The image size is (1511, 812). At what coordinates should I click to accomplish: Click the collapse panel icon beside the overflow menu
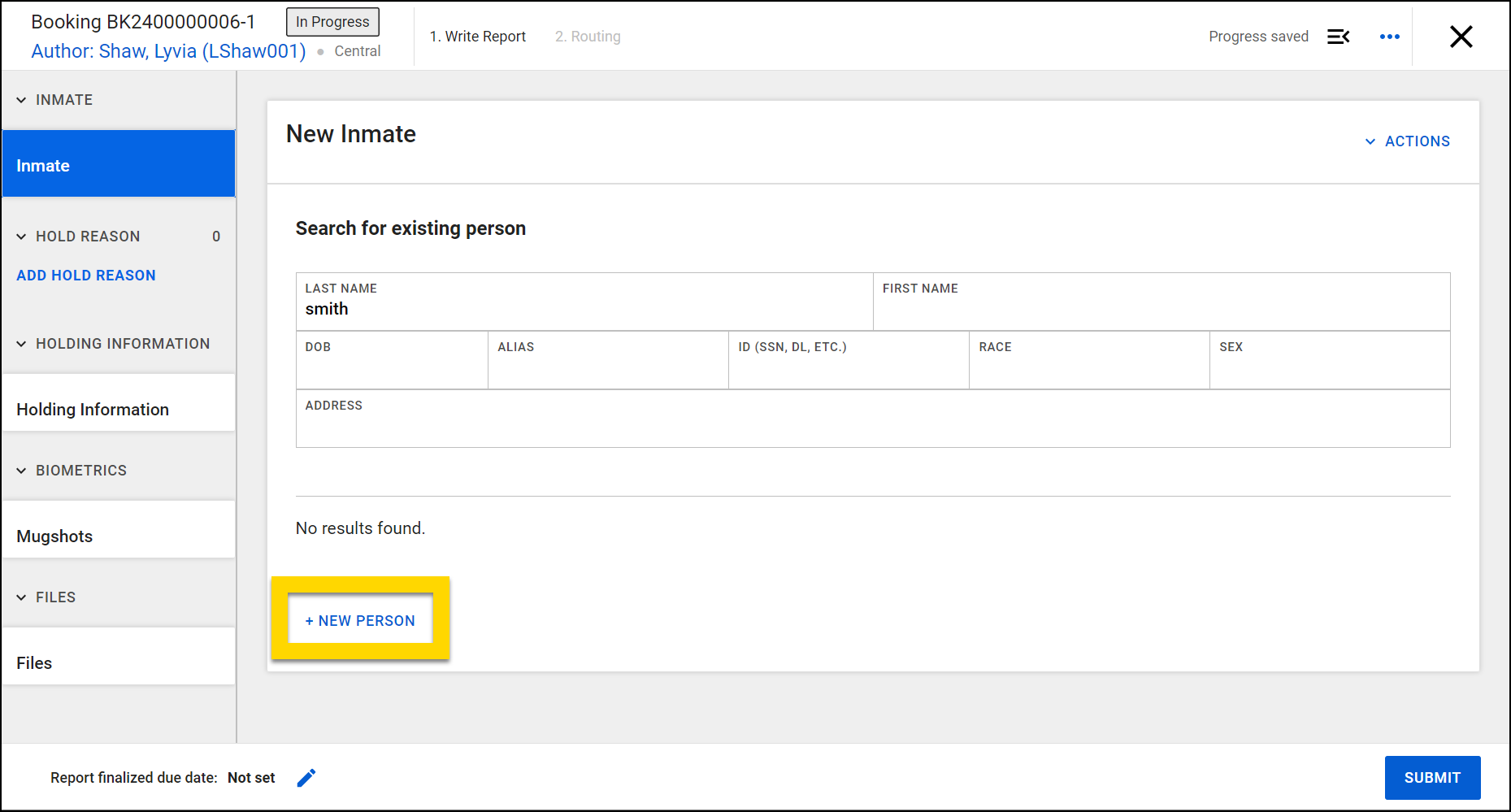click(1339, 37)
